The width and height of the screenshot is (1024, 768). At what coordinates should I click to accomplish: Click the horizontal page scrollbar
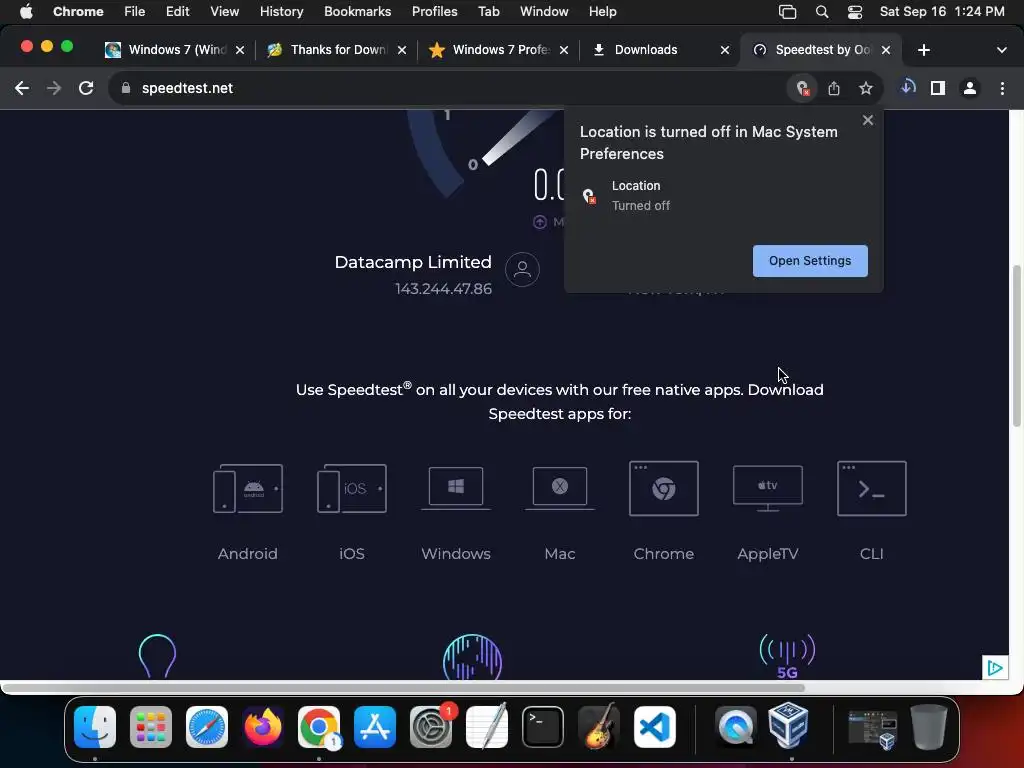point(403,688)
